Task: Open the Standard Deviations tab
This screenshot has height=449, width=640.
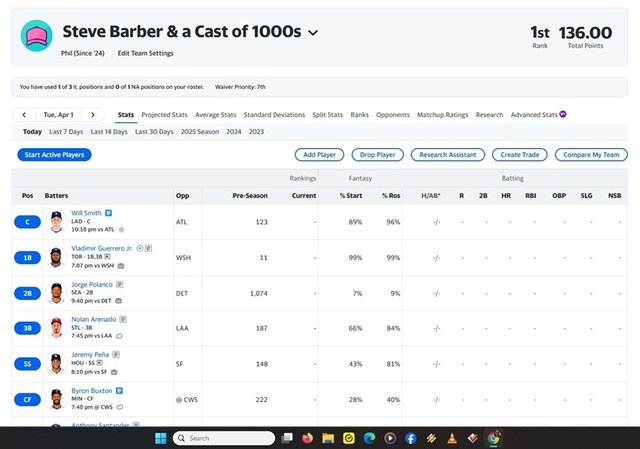Action: (x=274, y=115)
